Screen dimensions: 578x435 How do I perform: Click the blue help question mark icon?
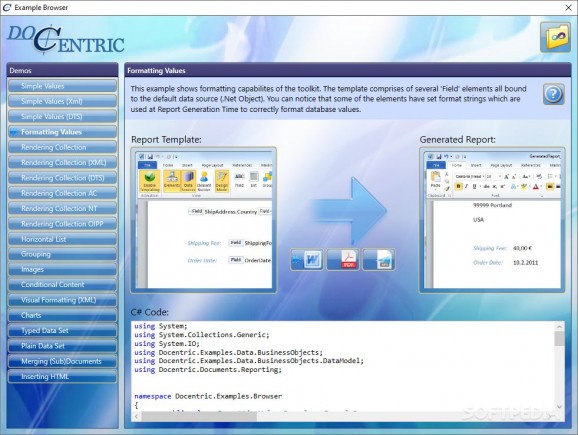point(553,94)
